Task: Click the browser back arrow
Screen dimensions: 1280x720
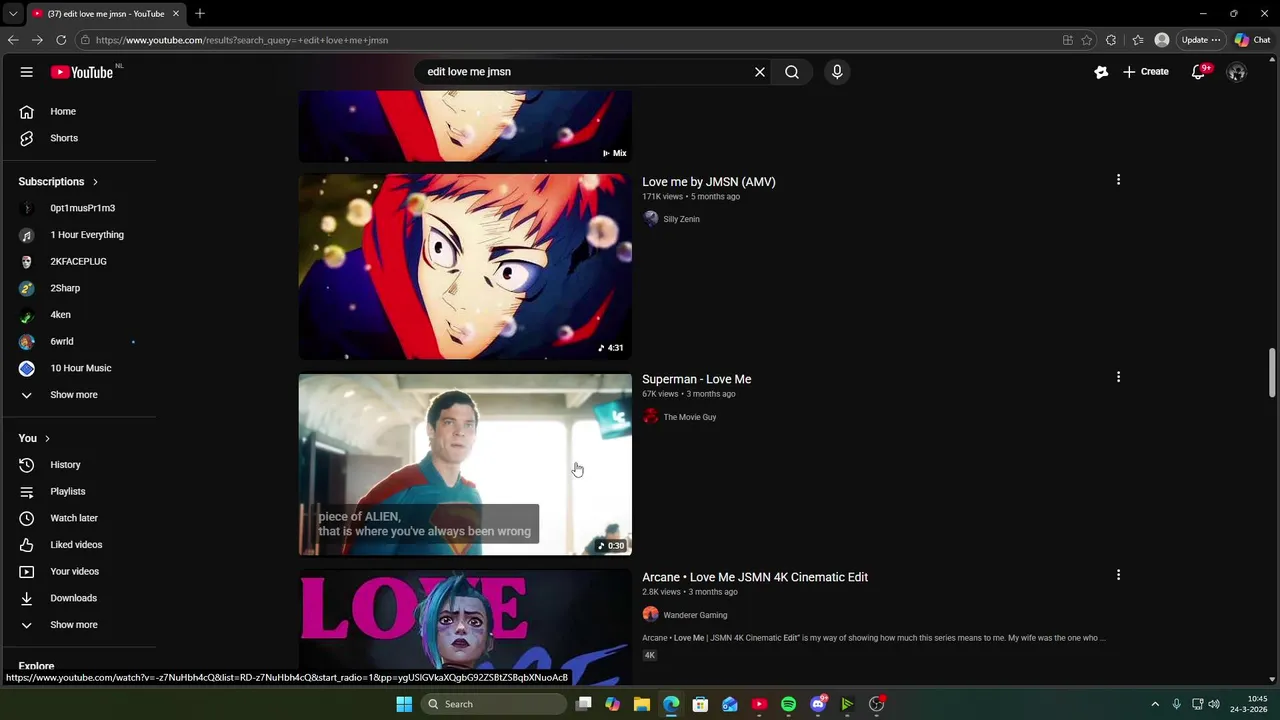Action: (x=13, y=40)
